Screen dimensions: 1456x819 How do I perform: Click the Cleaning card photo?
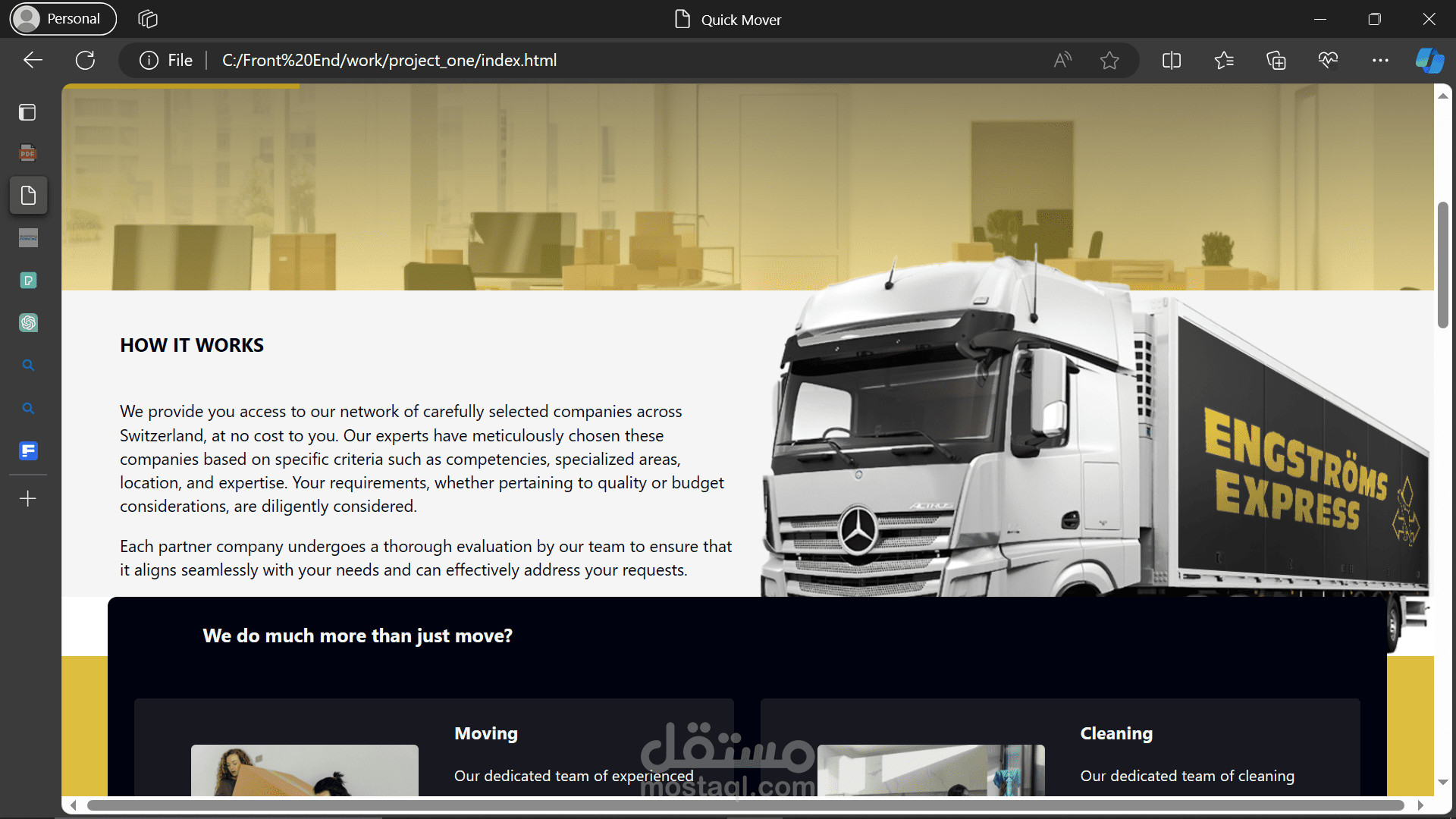pos(931,770)
